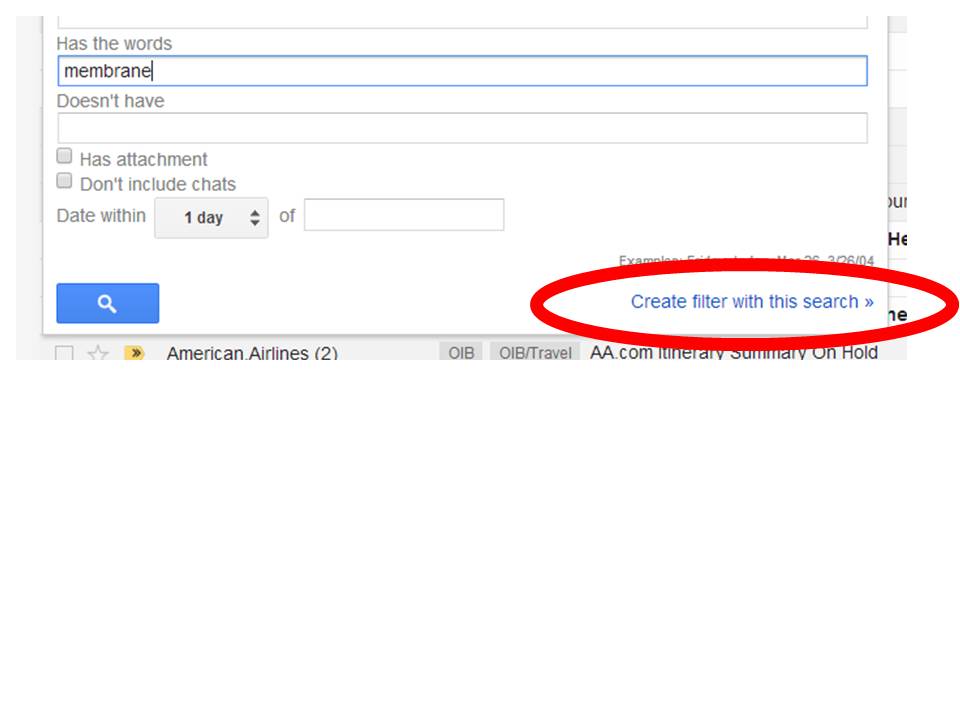Star the American Airlines email
Viewport: 960px width, 720px height.
[98, 353]
